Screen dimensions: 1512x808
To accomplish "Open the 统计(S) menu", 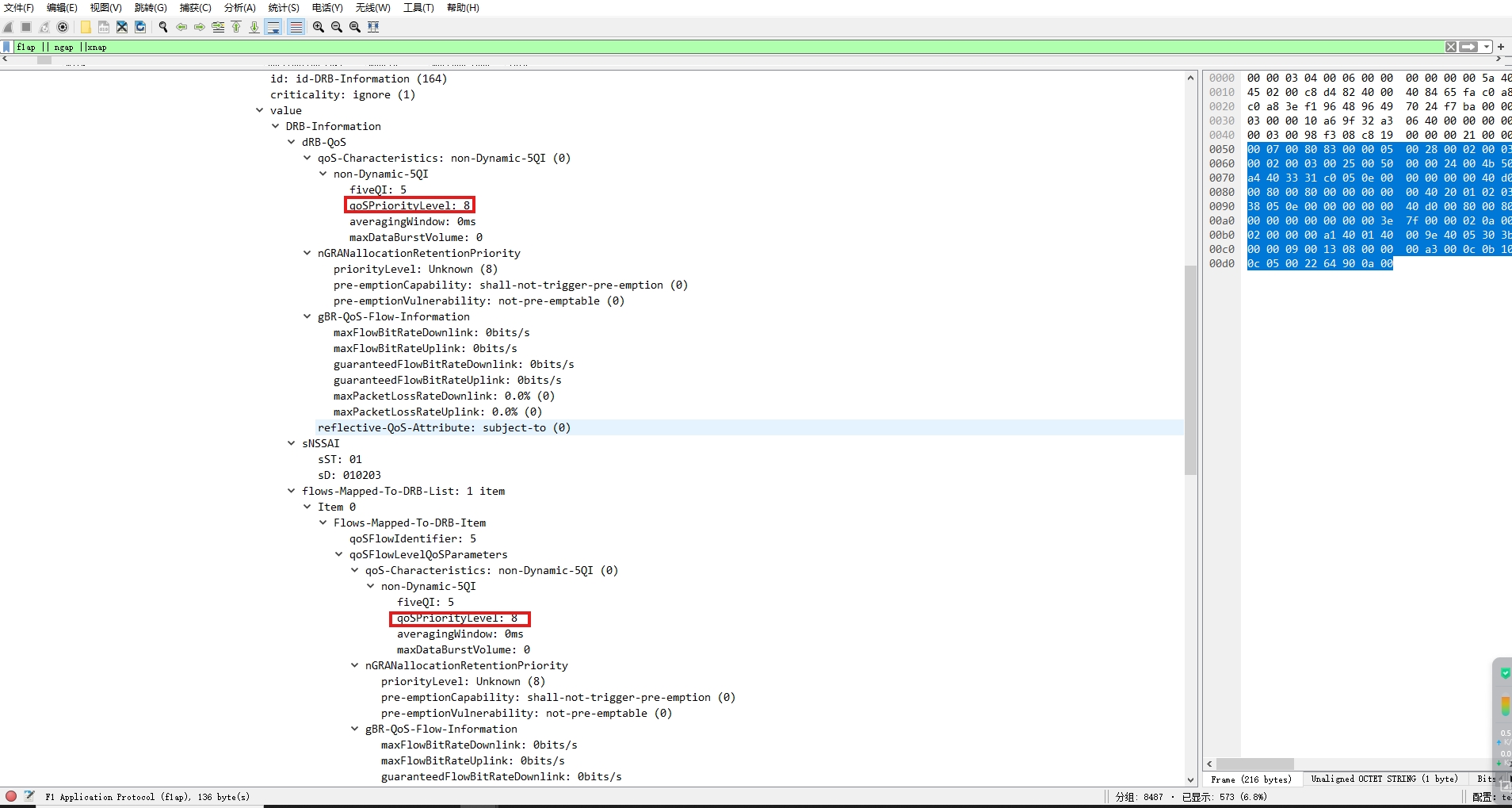I will coord(283,8).
